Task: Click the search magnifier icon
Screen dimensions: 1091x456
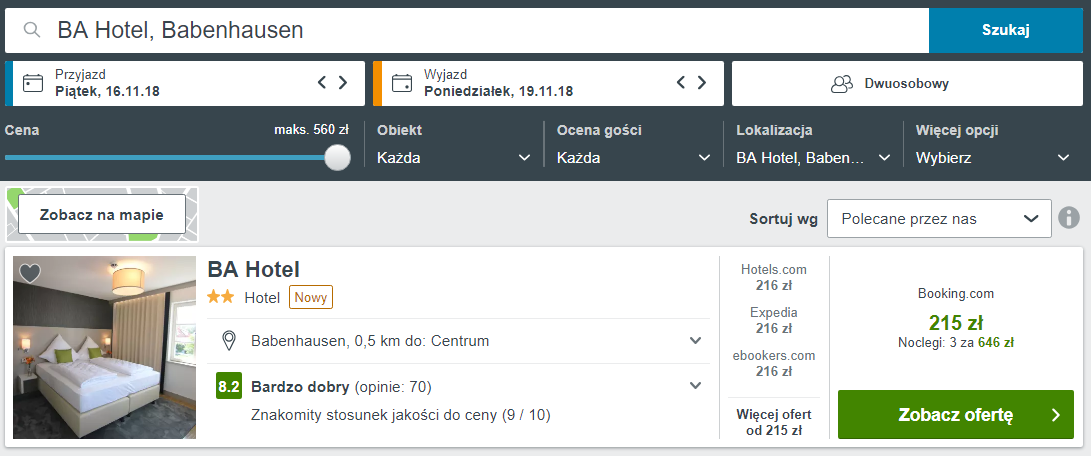Action: 33,30
